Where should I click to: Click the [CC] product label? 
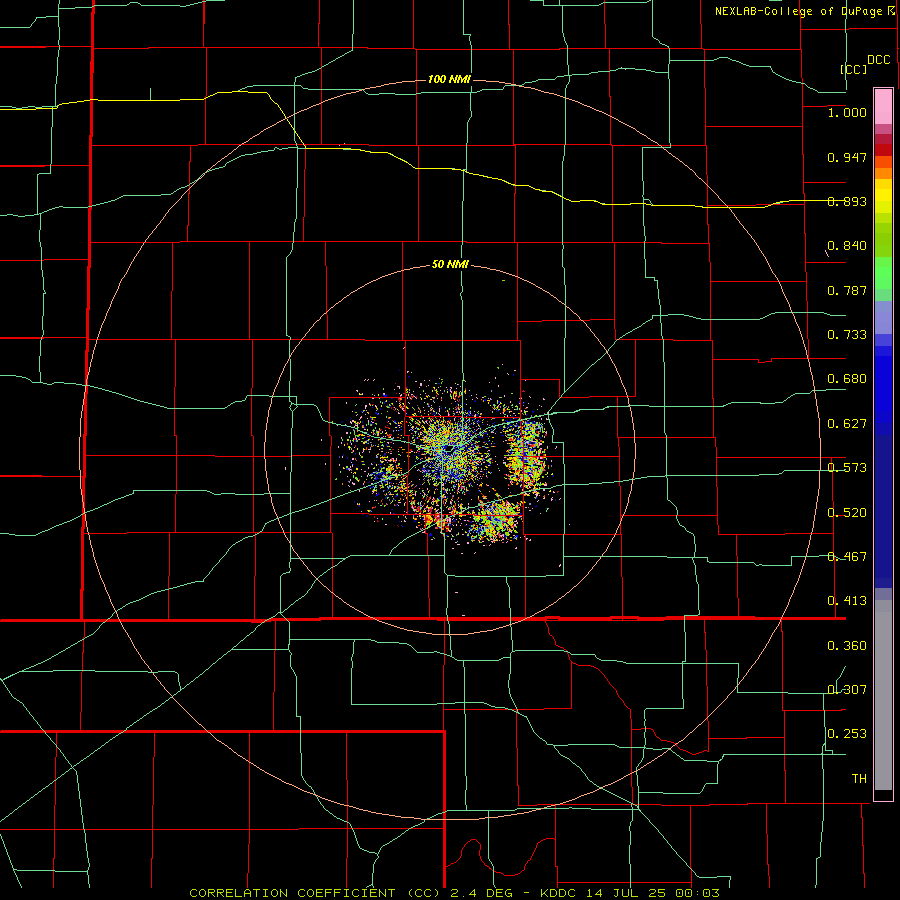pyautogui.click(x=853, y=69)
